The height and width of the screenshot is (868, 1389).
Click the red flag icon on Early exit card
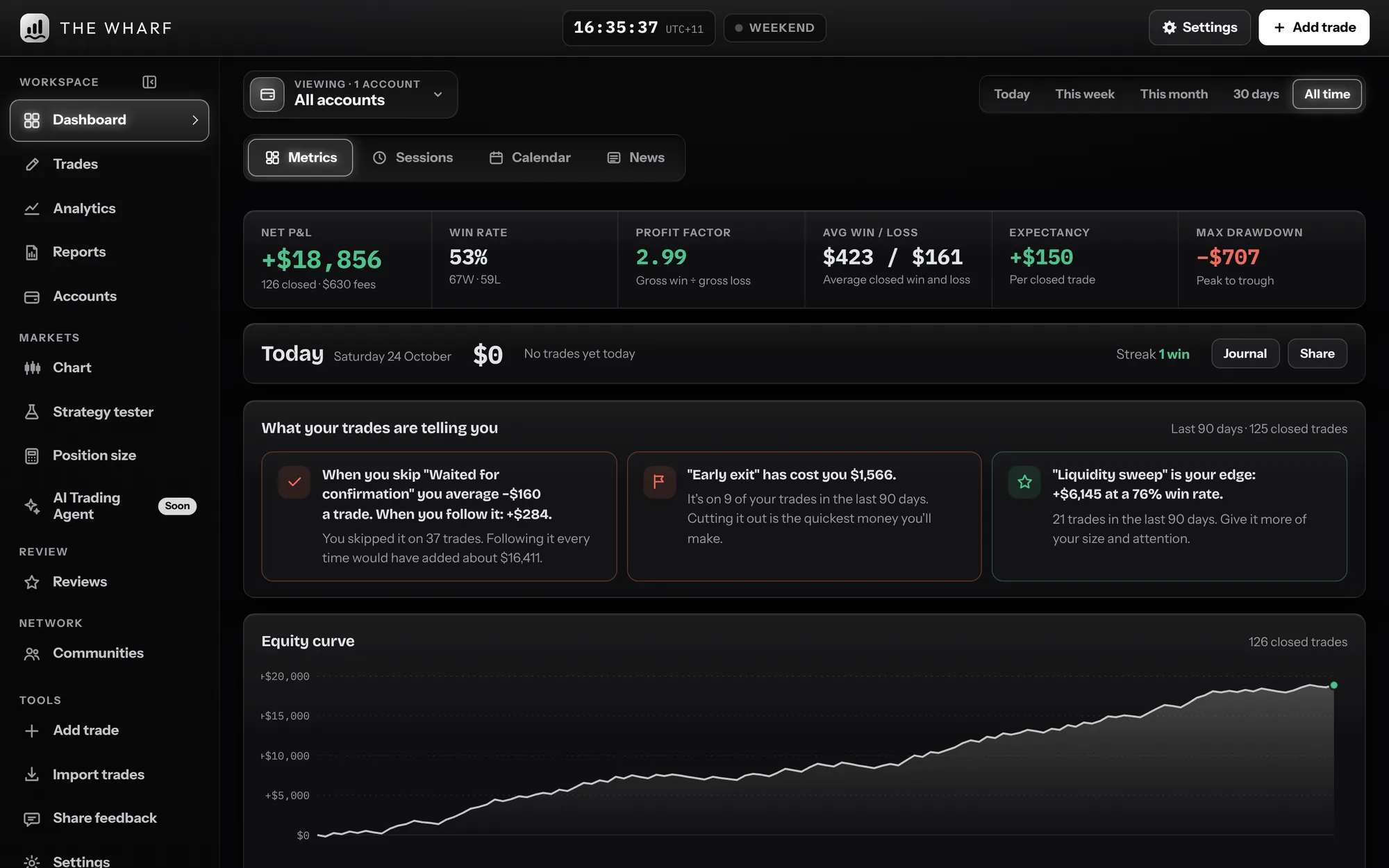tap(659, 482)
